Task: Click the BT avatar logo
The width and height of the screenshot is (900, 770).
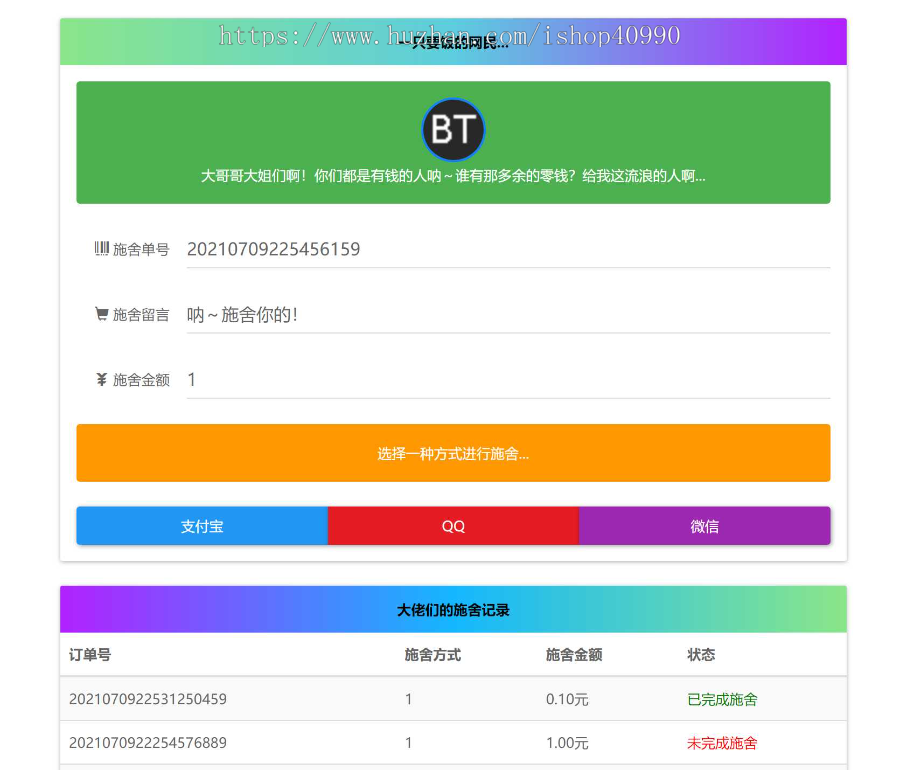Action: (453, 130)
